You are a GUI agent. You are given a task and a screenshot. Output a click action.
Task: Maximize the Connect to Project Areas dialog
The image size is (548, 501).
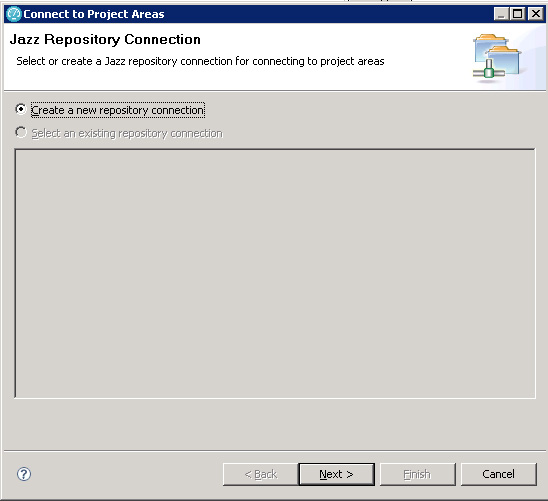click(x=518, y=14)
